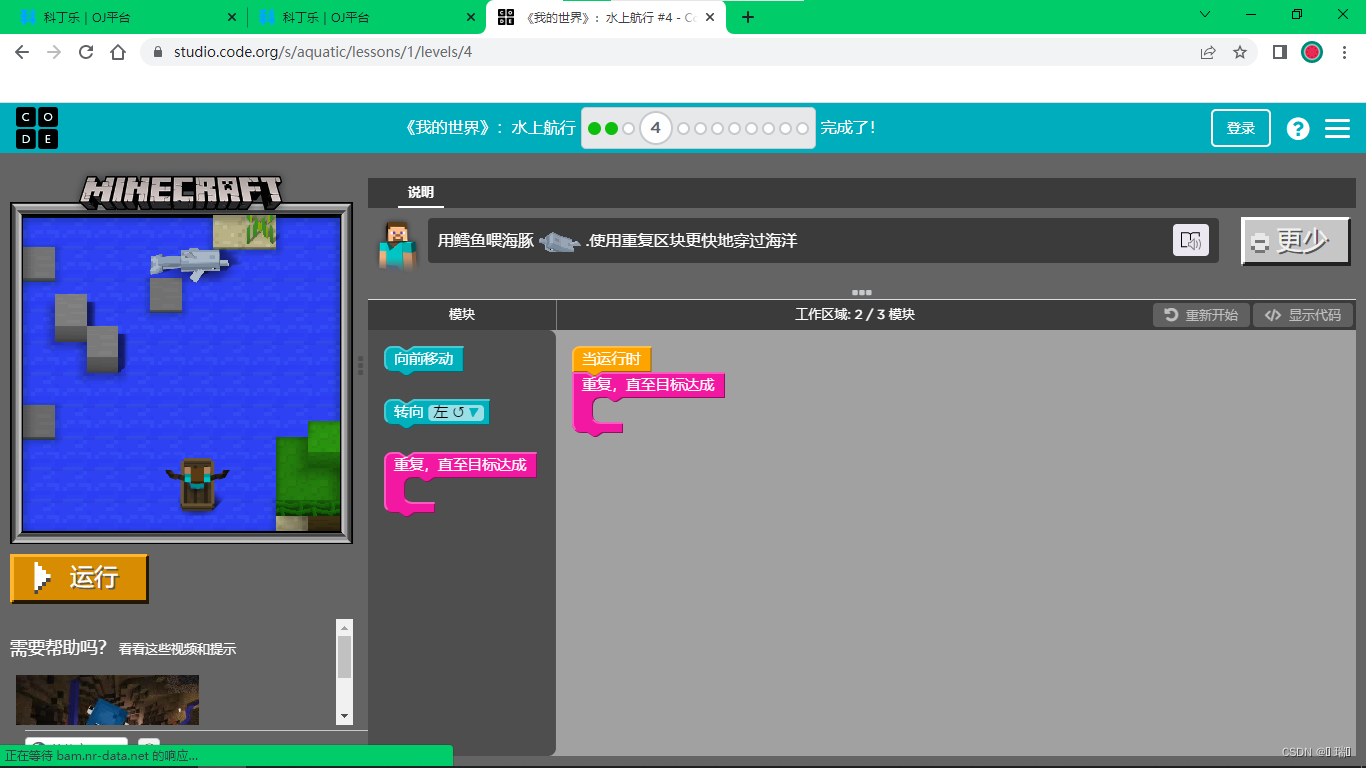Click the Code.org logo
The image size is (1366, 768).
(x=37, y=128)
